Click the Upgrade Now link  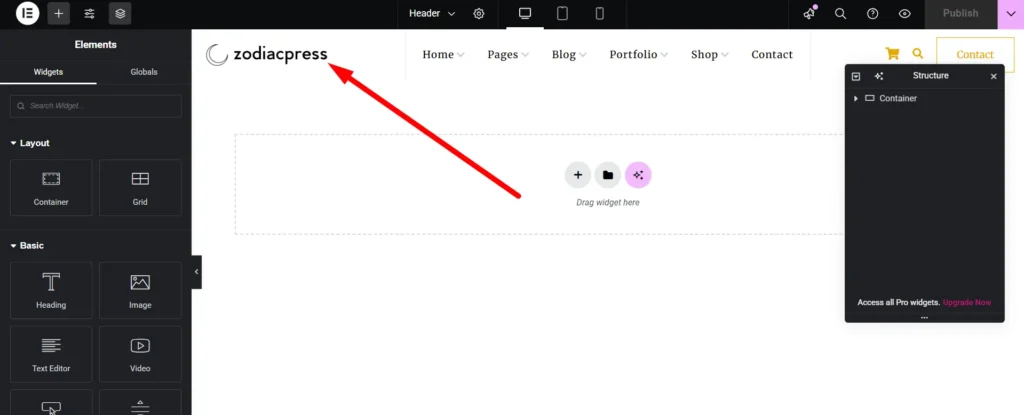(967, 302)
